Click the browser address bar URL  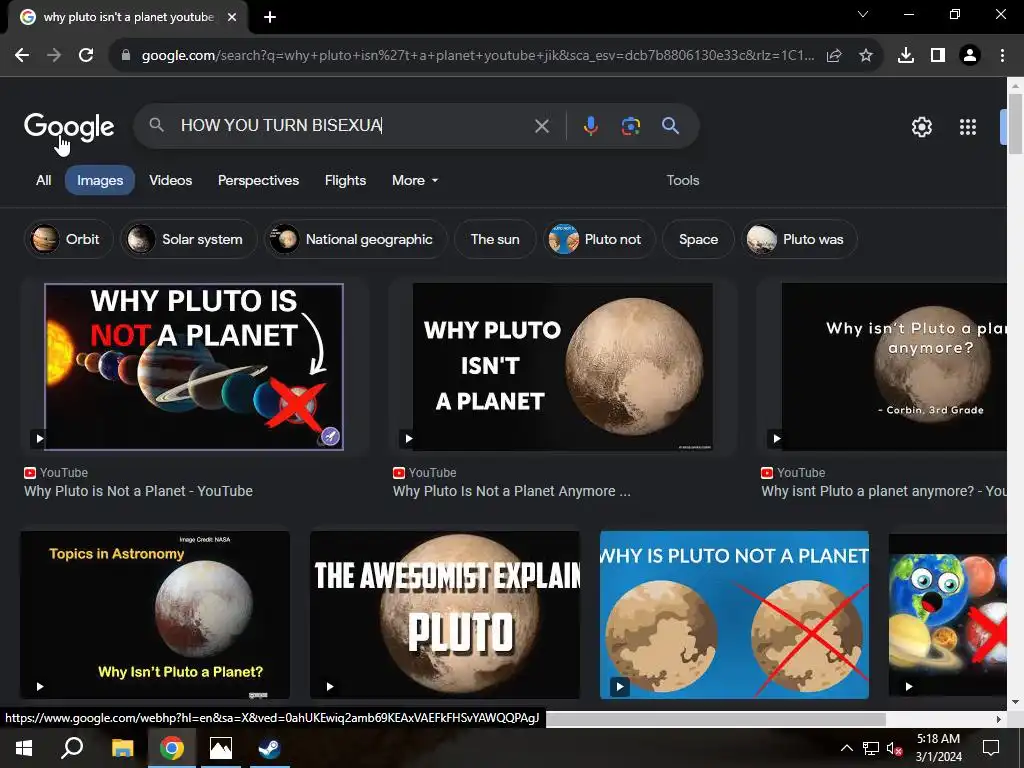478,56
